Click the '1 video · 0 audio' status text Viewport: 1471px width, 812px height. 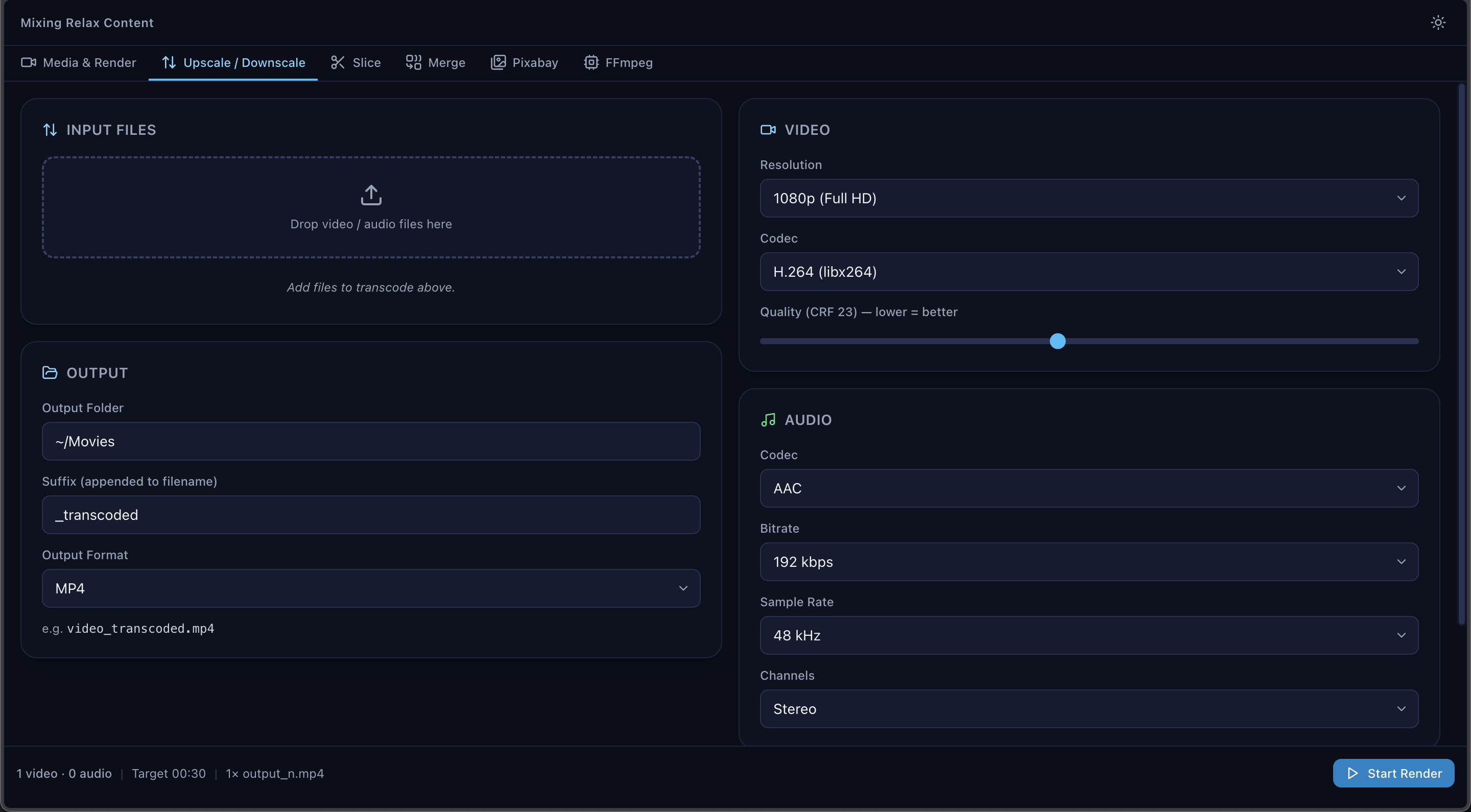pos(64,774)
